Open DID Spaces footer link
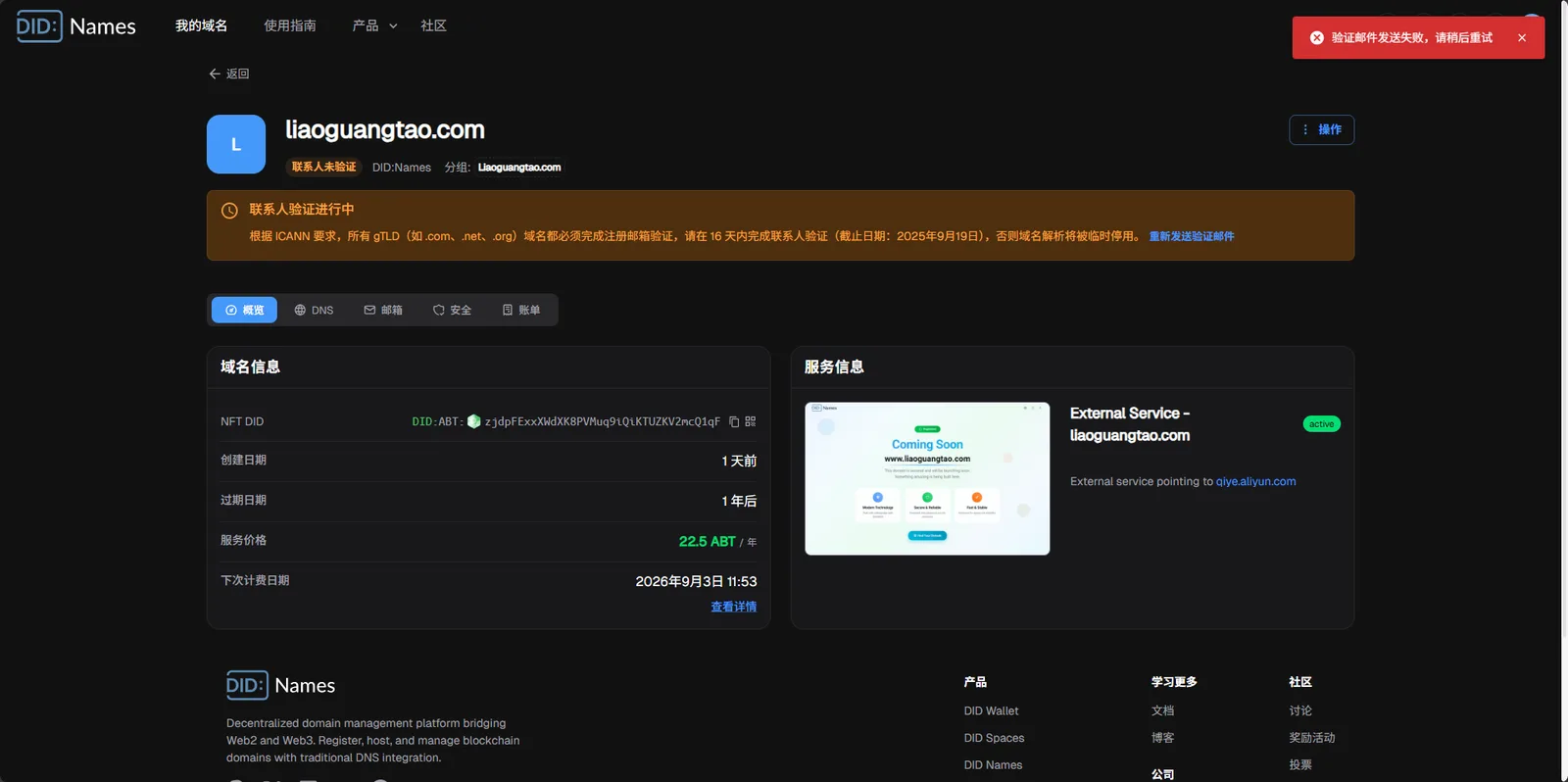 tap(994, 738)
